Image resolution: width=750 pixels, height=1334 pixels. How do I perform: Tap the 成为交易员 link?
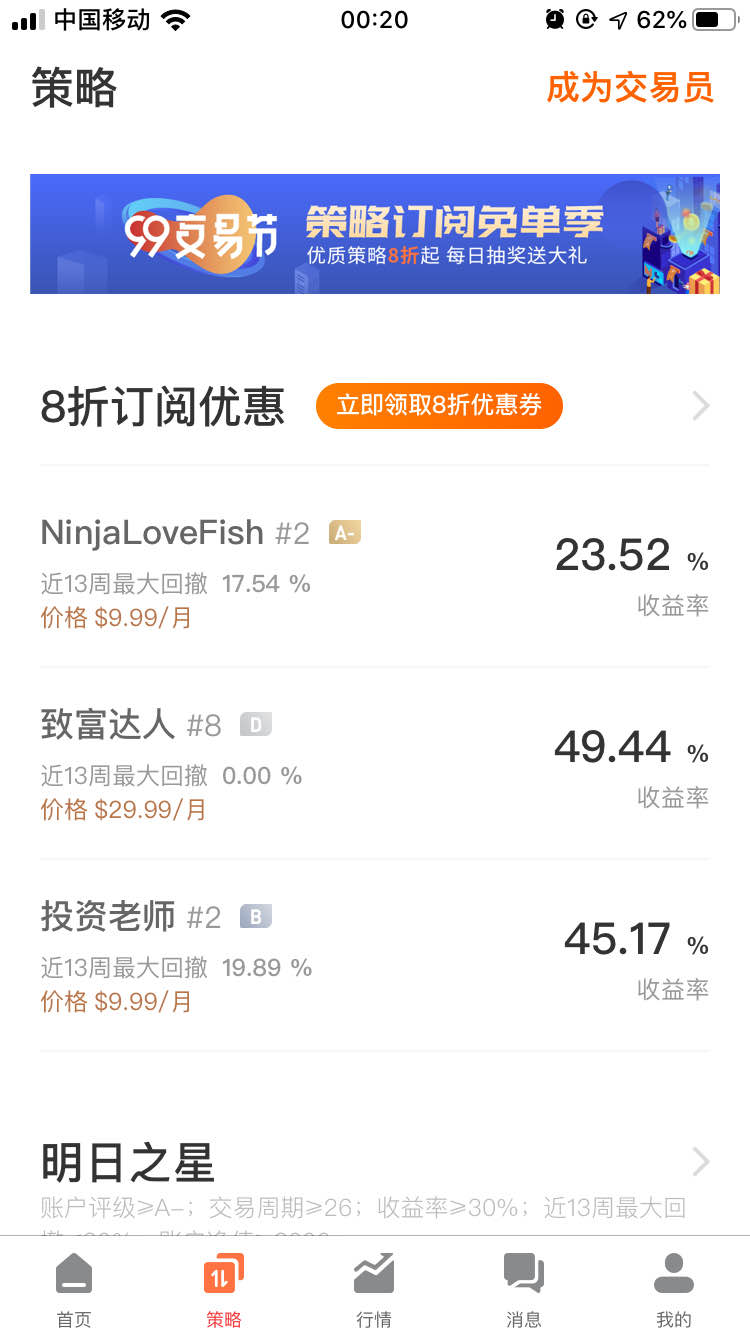click(630, 88)
